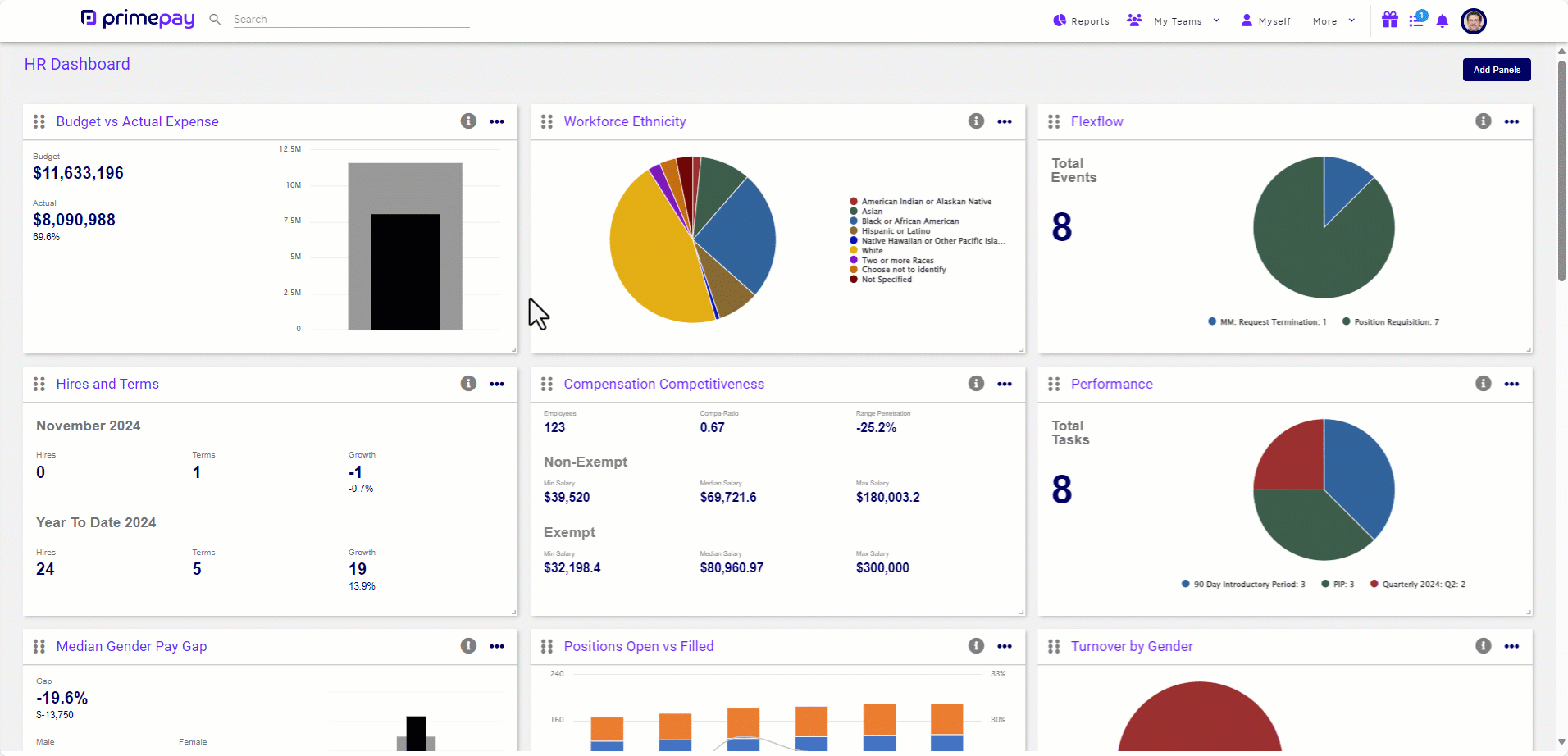This screenshot has width=1568, height=756.
Task: Toggle Black or African American legend entry
Action: point(905,221)
